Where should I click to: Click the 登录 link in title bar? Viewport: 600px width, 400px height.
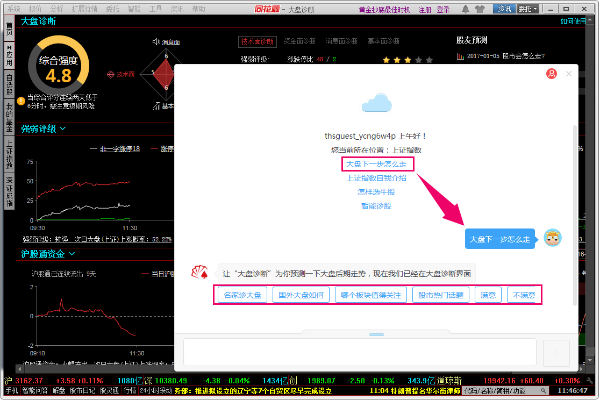pos(443,9)
